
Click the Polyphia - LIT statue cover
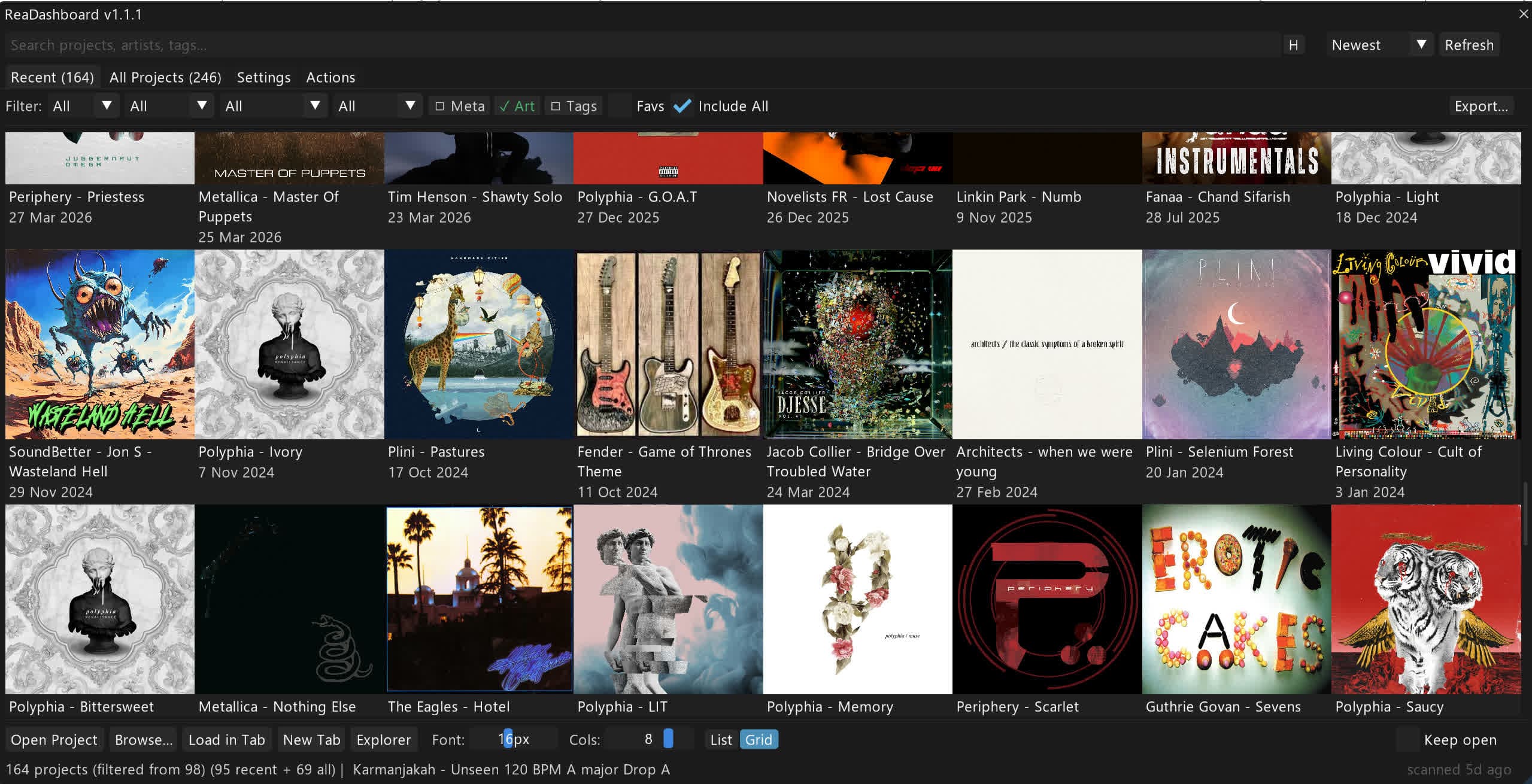tap(668, 599)
